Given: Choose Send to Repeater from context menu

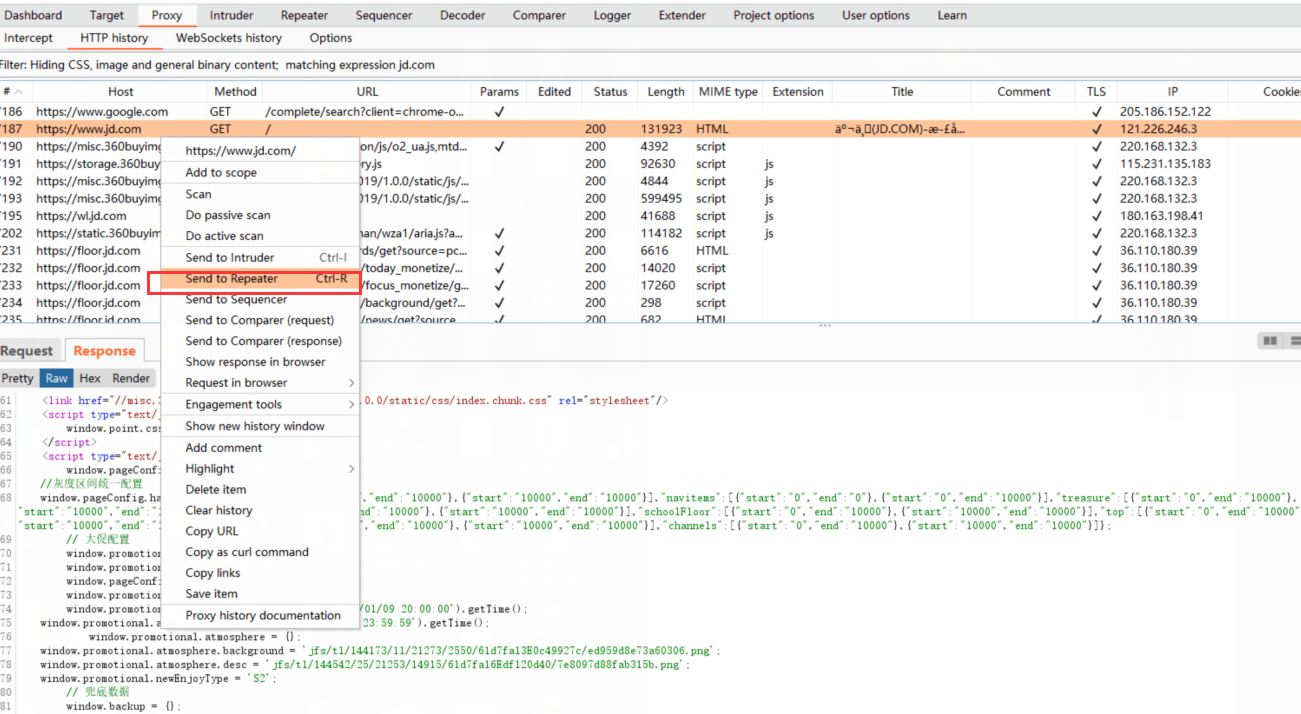Looking at the screenshot, I should click(232, 279).
